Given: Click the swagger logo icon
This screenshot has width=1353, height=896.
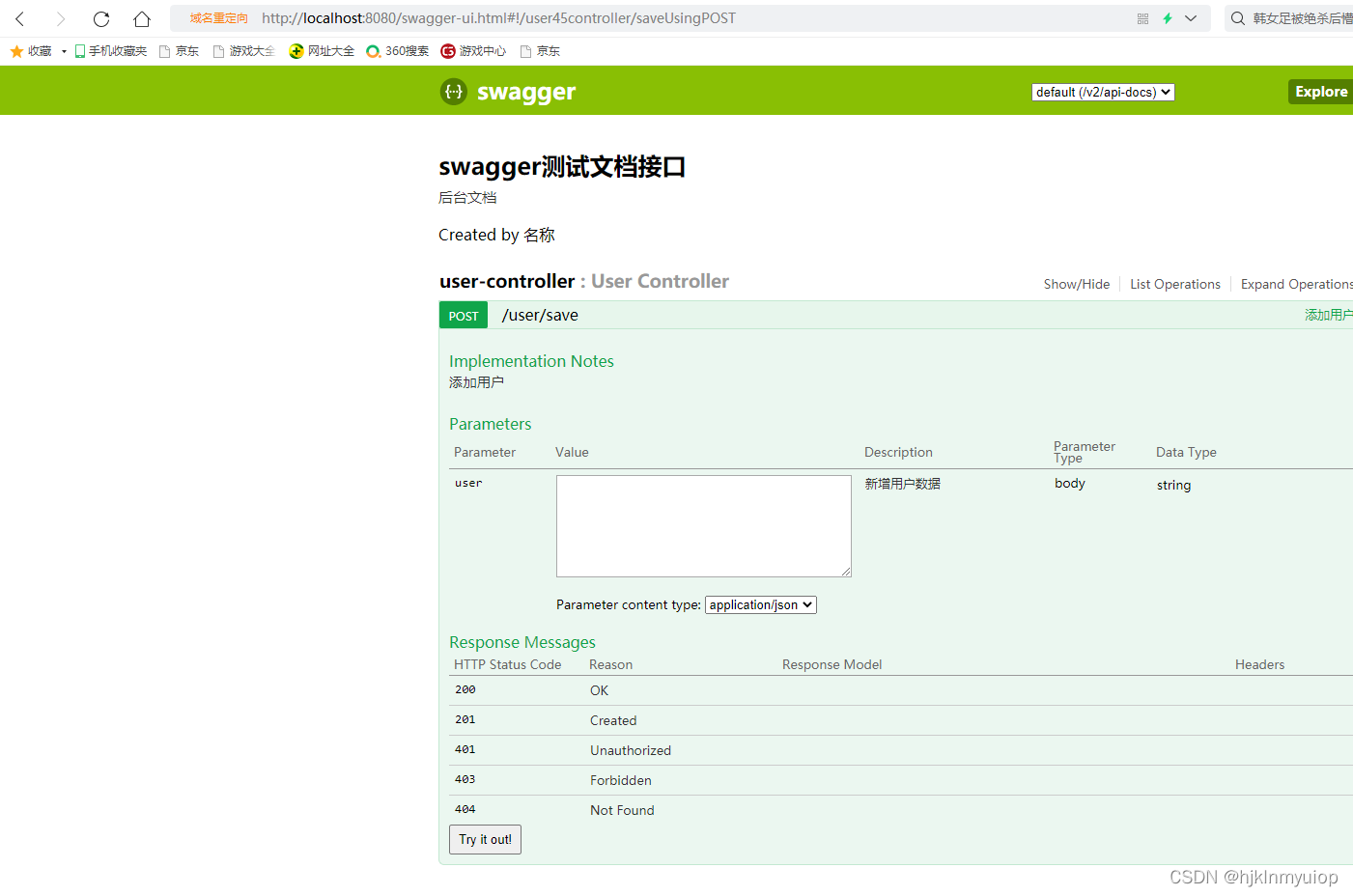Looking at the screenshot, I should [x=453, y=92].
